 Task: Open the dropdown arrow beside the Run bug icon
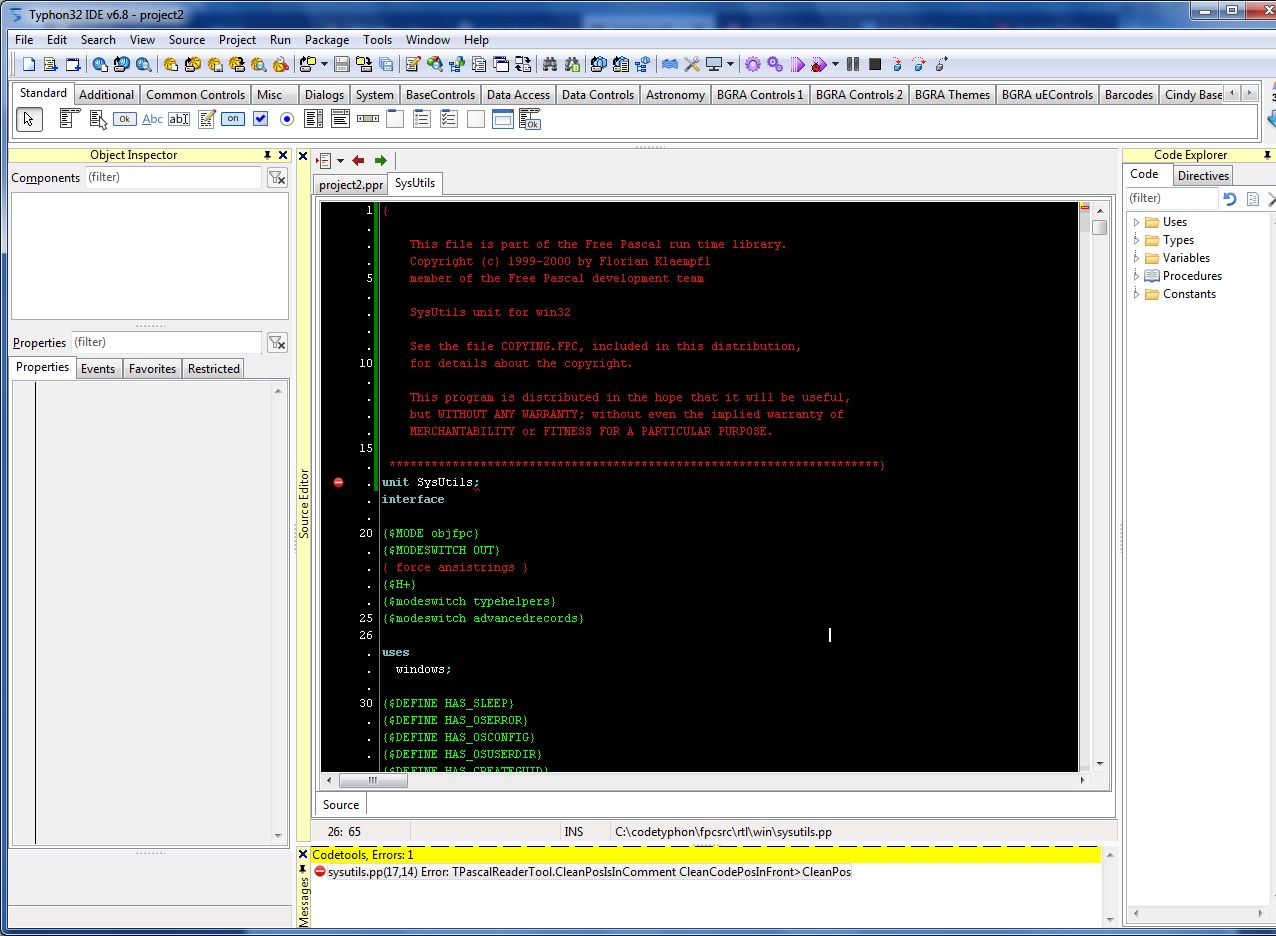[835, 64]
